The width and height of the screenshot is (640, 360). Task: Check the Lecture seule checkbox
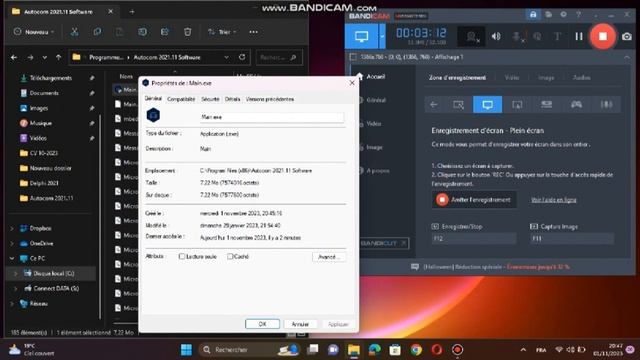coord(182,256)
